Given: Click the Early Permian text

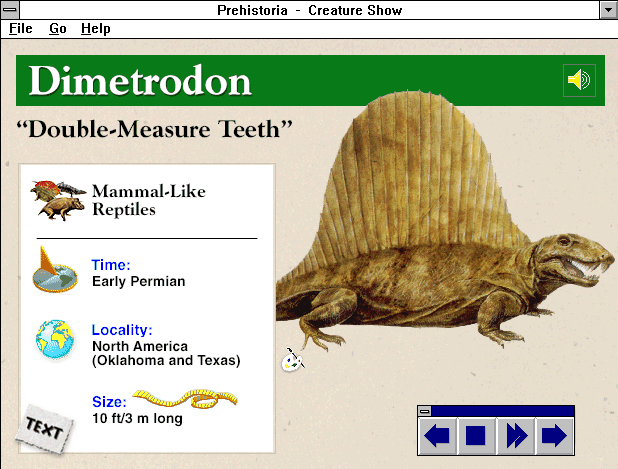Looking at the screenshot, I should (138, 281).
